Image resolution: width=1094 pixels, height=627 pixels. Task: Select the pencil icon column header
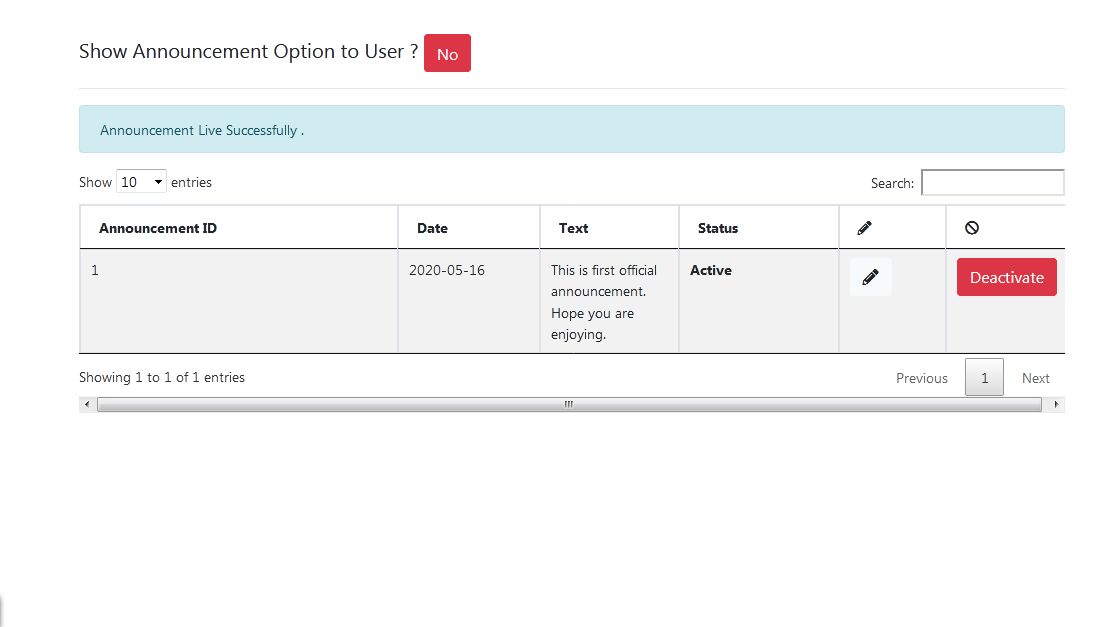pyautogui.click(x=864, y=227)
